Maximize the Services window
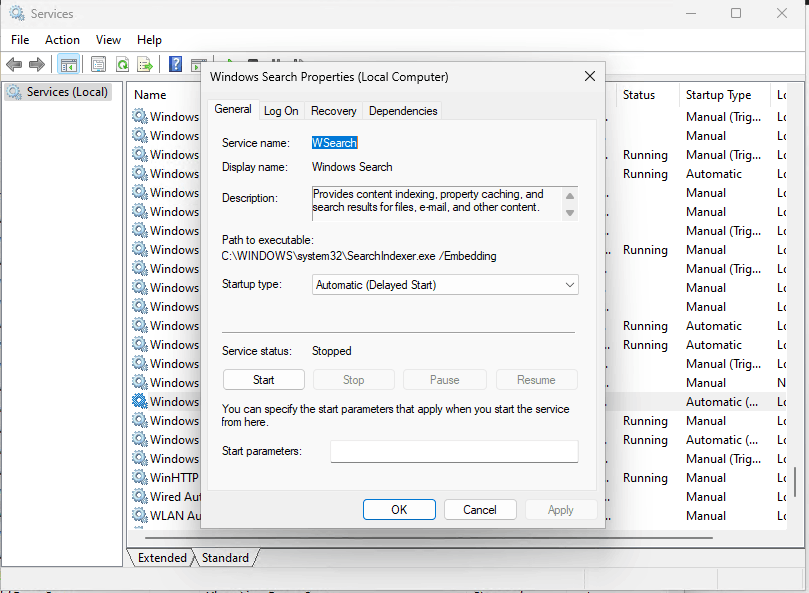This screenshot has width=809, height=593. pos(736,13)
